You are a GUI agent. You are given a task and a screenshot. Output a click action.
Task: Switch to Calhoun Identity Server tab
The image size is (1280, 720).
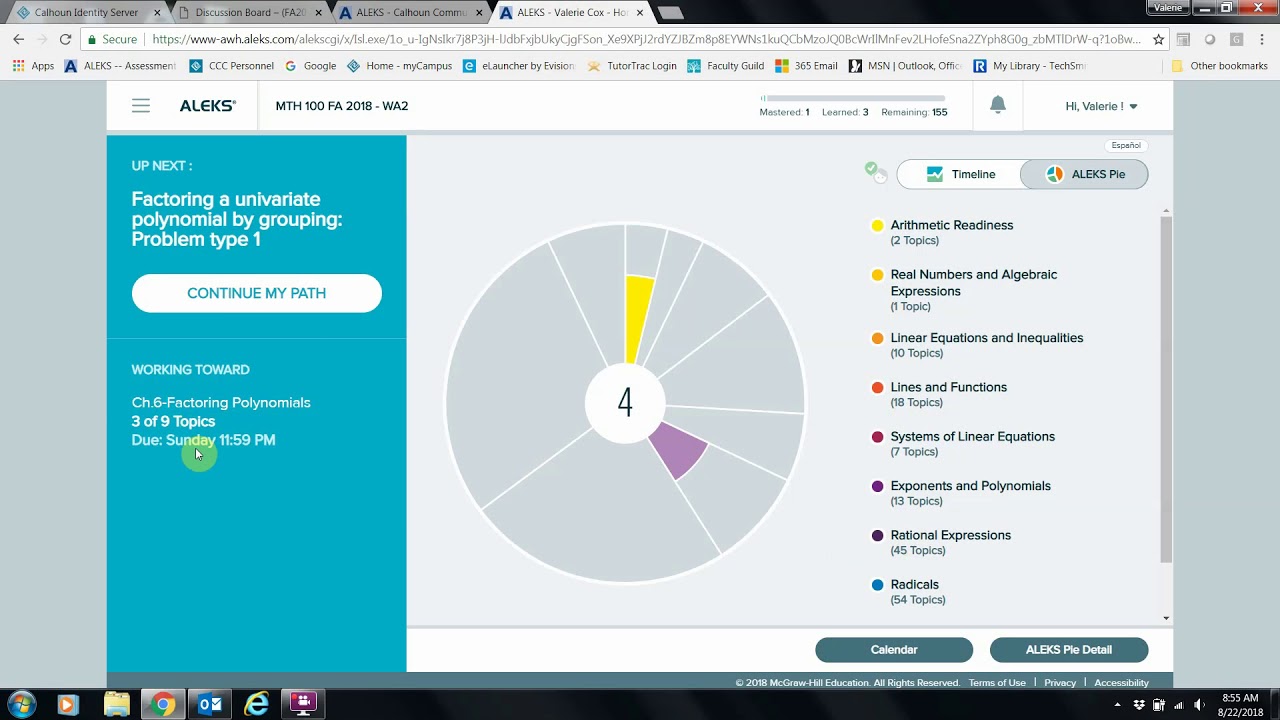coord(85,13)
